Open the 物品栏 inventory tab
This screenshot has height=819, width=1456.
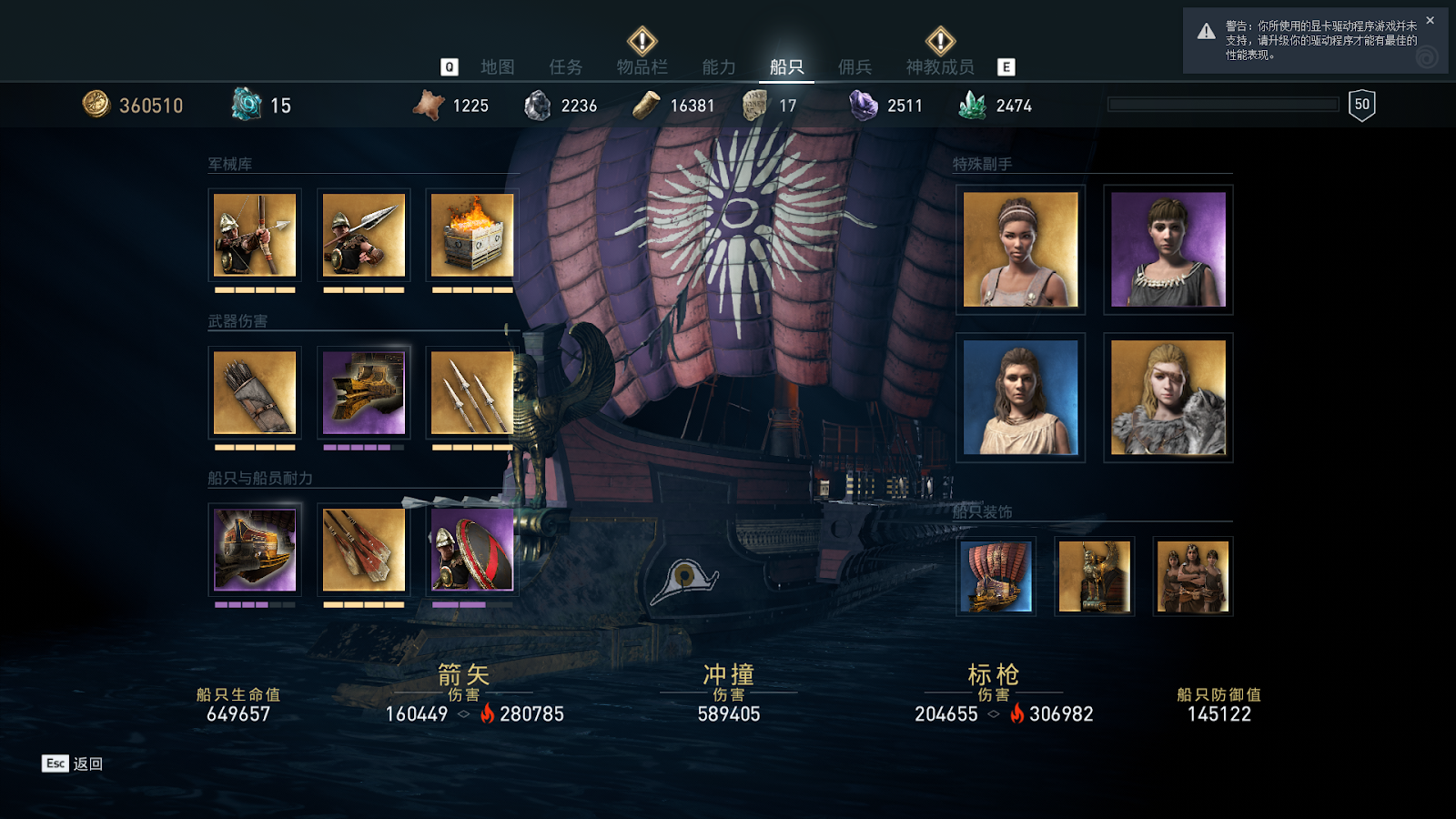click(x=642, y=66)
